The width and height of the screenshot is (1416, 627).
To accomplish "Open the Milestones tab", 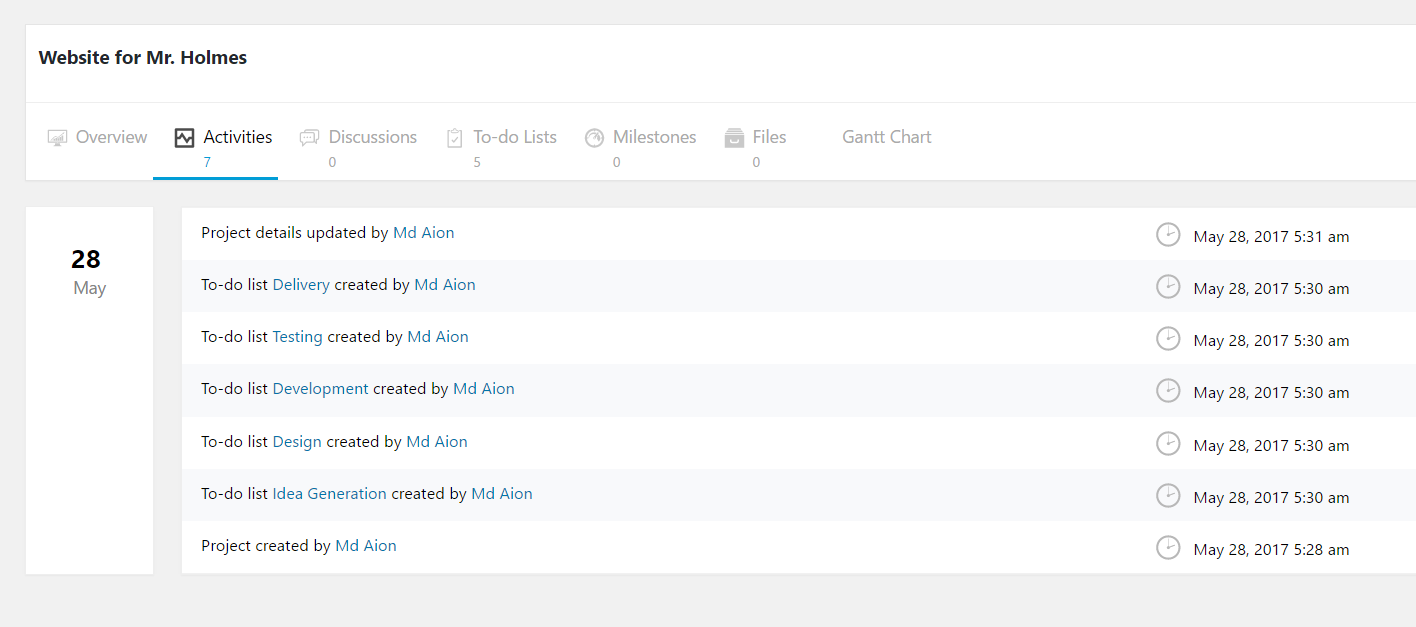I will coord(654,137).
